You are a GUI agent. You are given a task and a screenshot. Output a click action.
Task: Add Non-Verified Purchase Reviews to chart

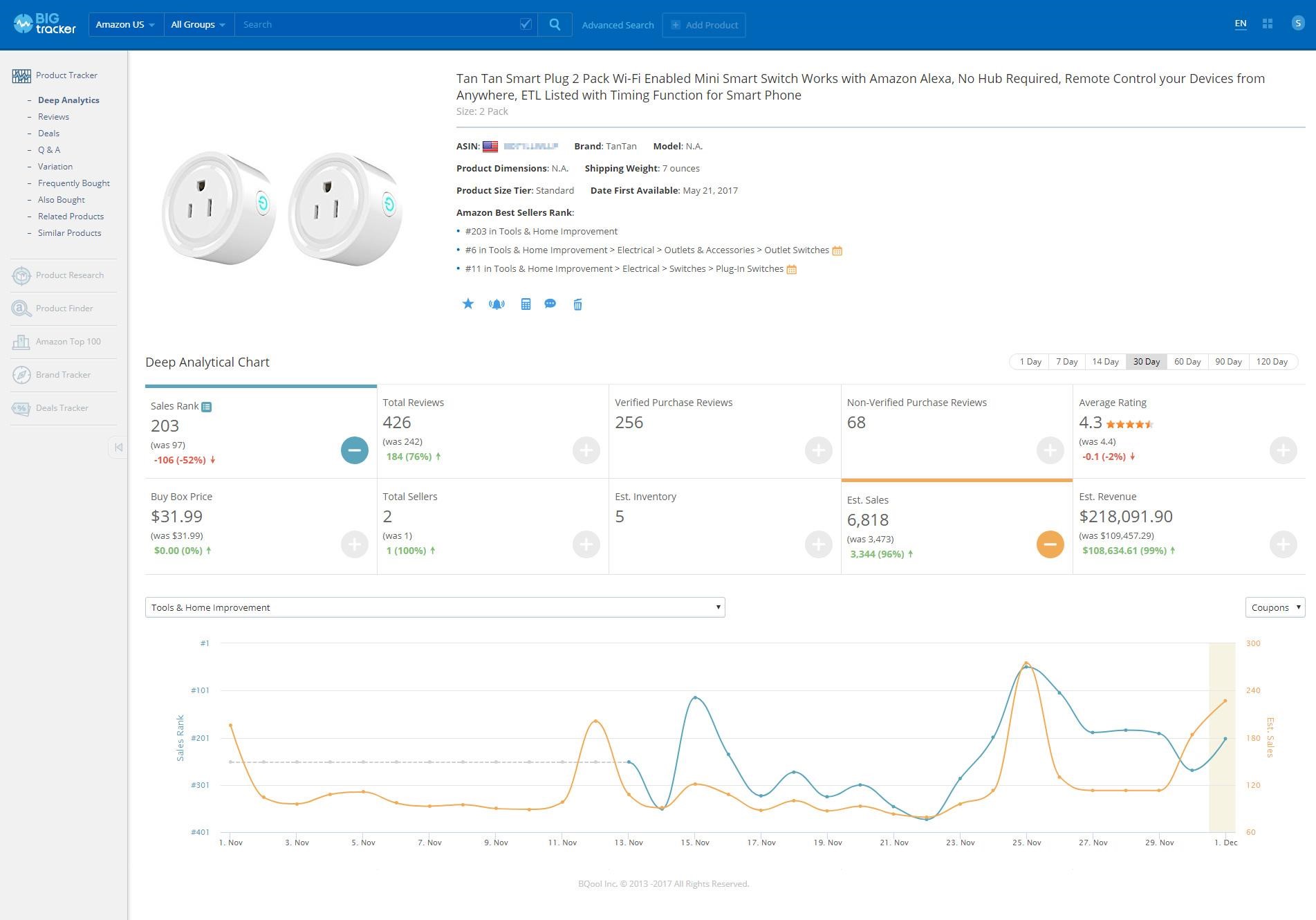point(1050,450)
